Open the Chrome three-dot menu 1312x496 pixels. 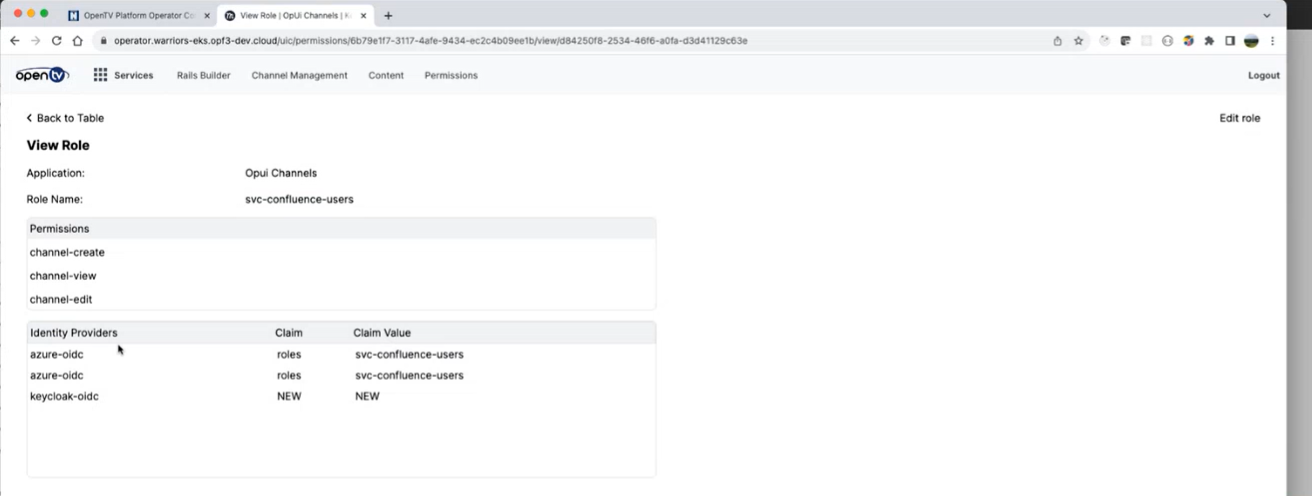coord(1272,41)
